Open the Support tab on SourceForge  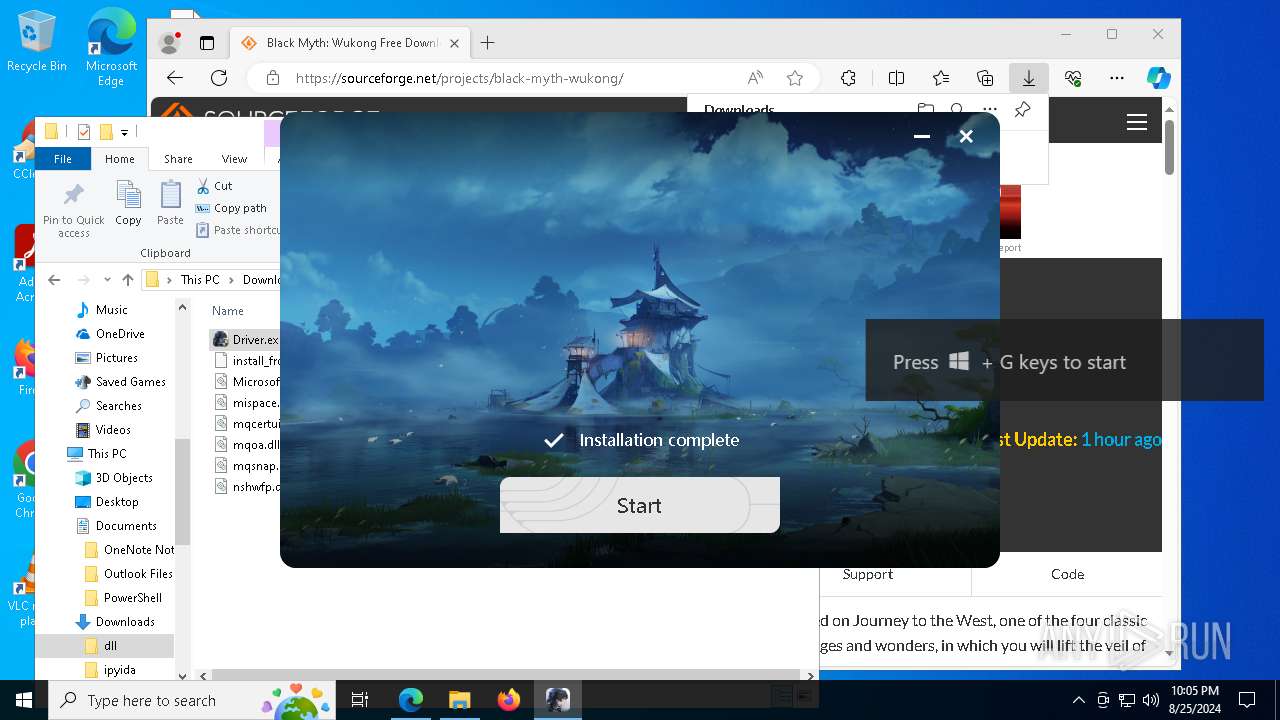point(867,574)
